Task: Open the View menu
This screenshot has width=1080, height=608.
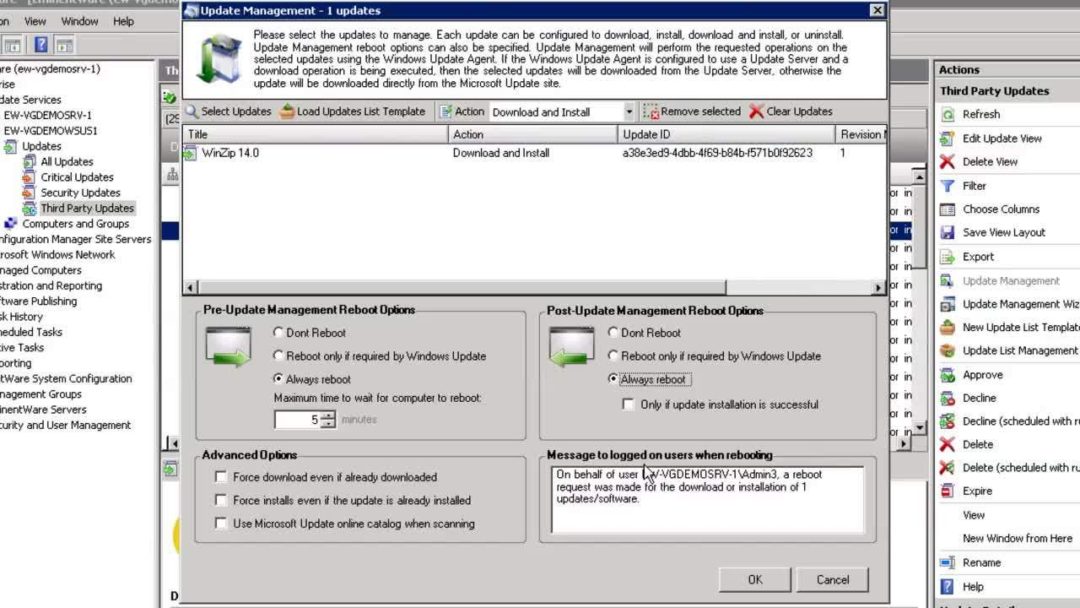Action: point(35,21)
